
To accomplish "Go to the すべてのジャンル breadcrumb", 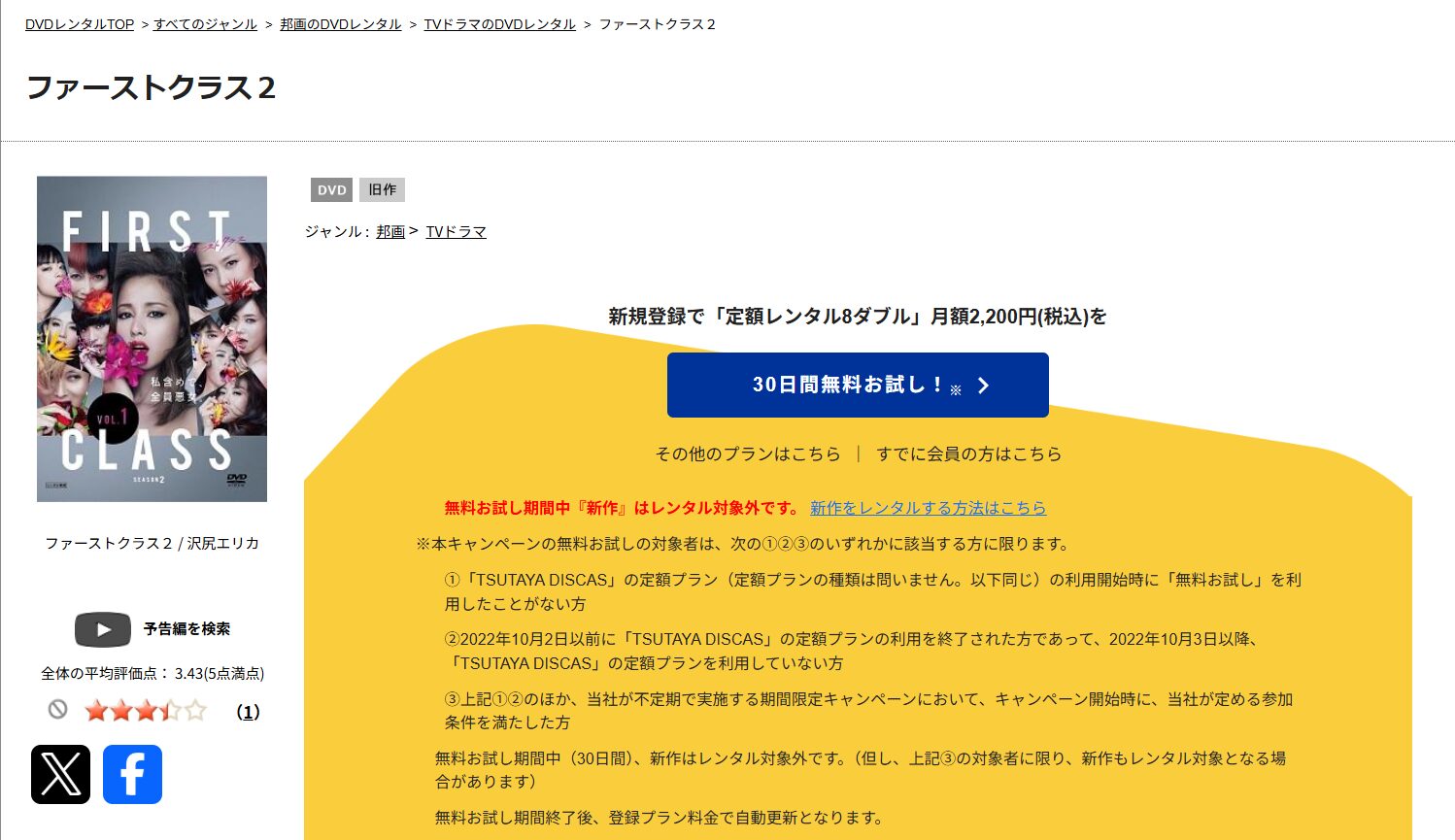I will 205,24.
